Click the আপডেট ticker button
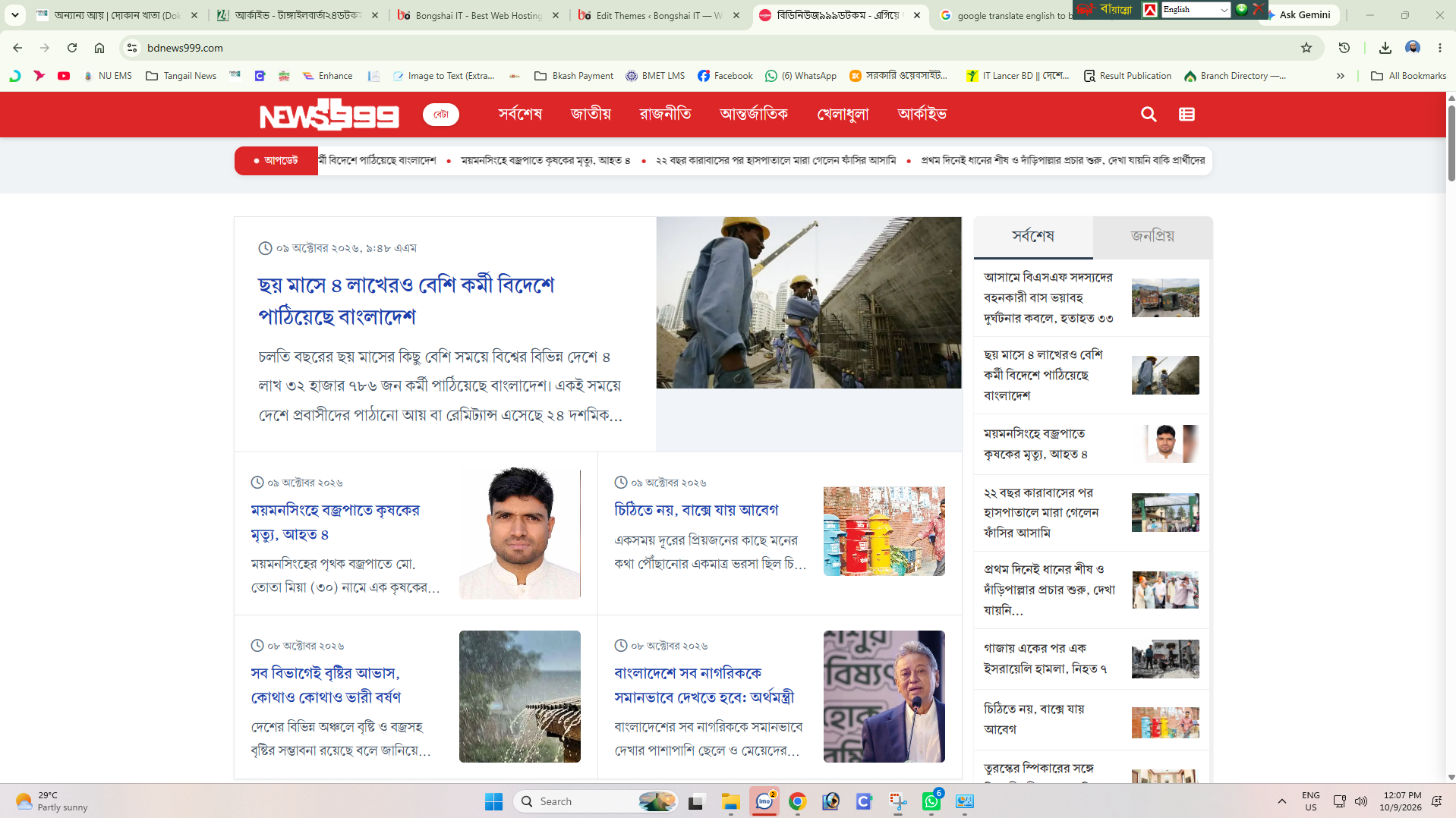Image resolution: width=1456 pixels, height=818 pixels. click(276, 161)
